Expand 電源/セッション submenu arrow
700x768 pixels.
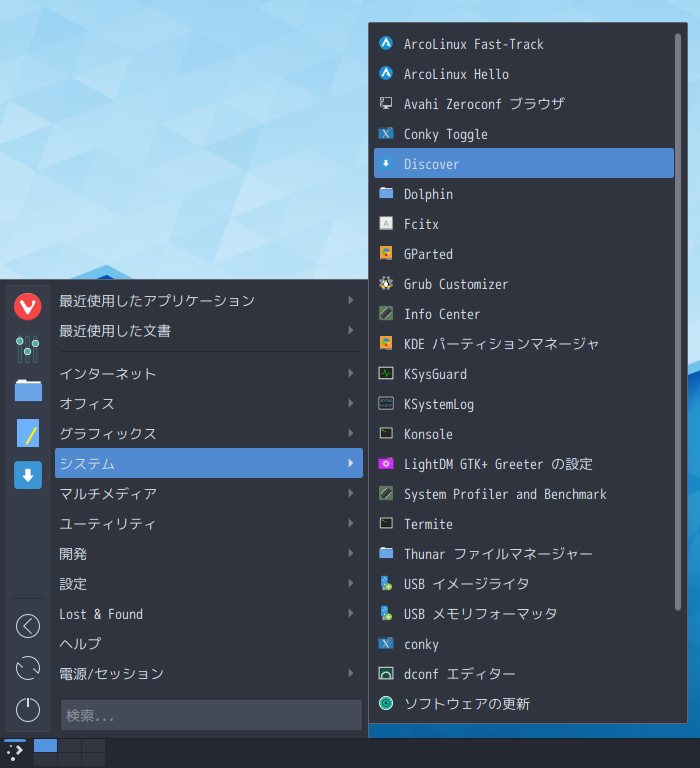351,673
